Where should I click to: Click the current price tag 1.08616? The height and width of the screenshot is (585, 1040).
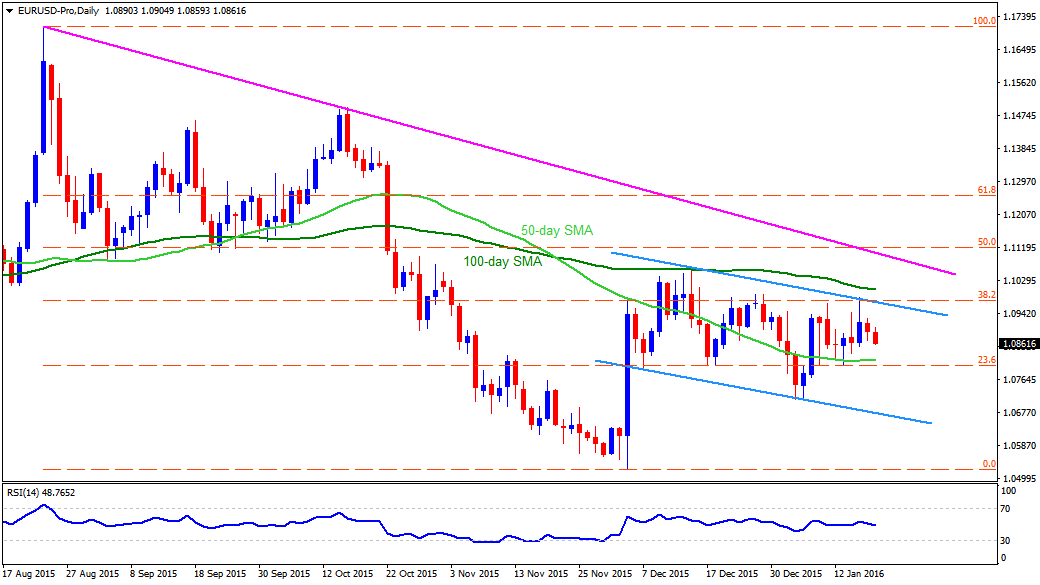[1018, 344]
